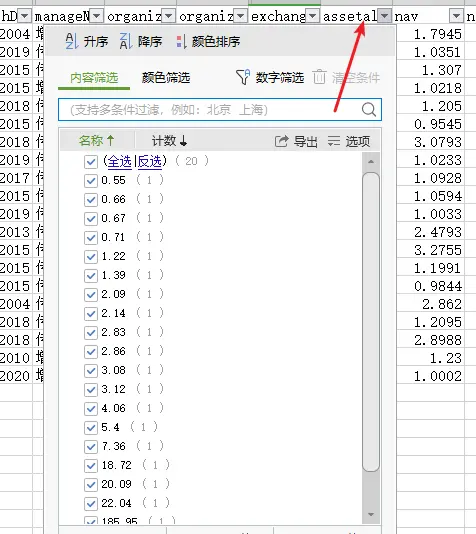
Task: Click 导出 export icon
Action: point(281,141)
